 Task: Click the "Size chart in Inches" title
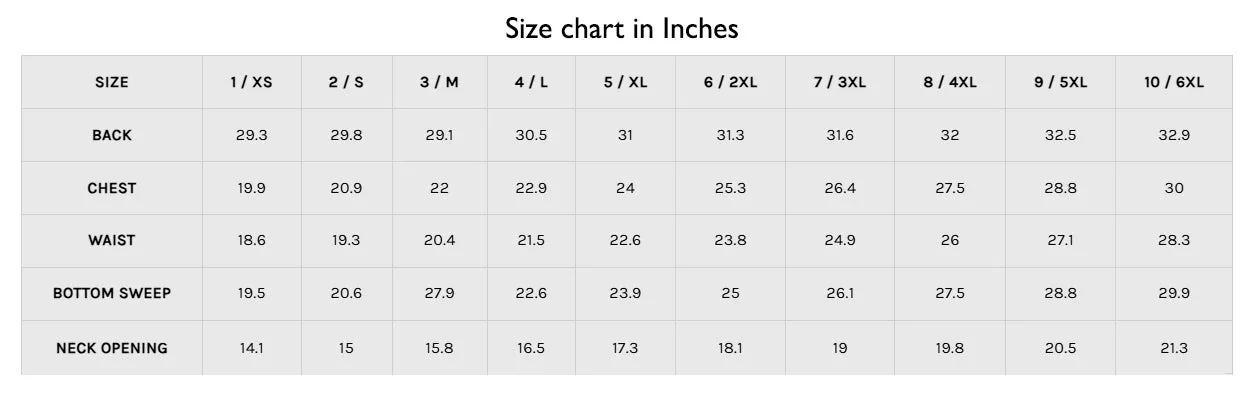(x=621, y=28)
